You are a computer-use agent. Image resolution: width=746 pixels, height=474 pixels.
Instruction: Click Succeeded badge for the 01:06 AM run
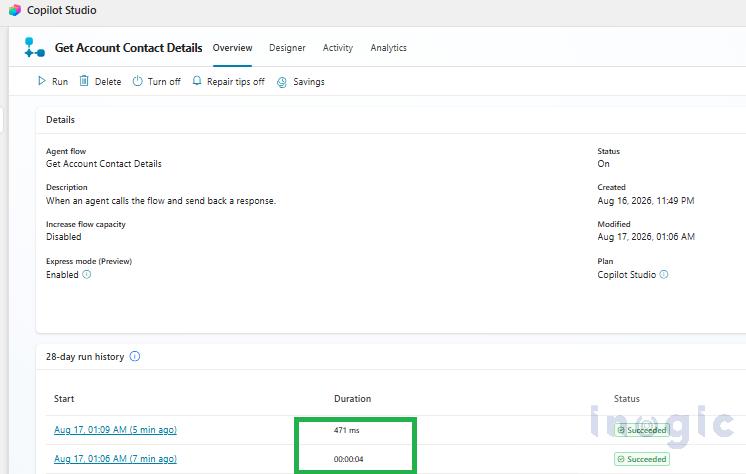[642, 459]
